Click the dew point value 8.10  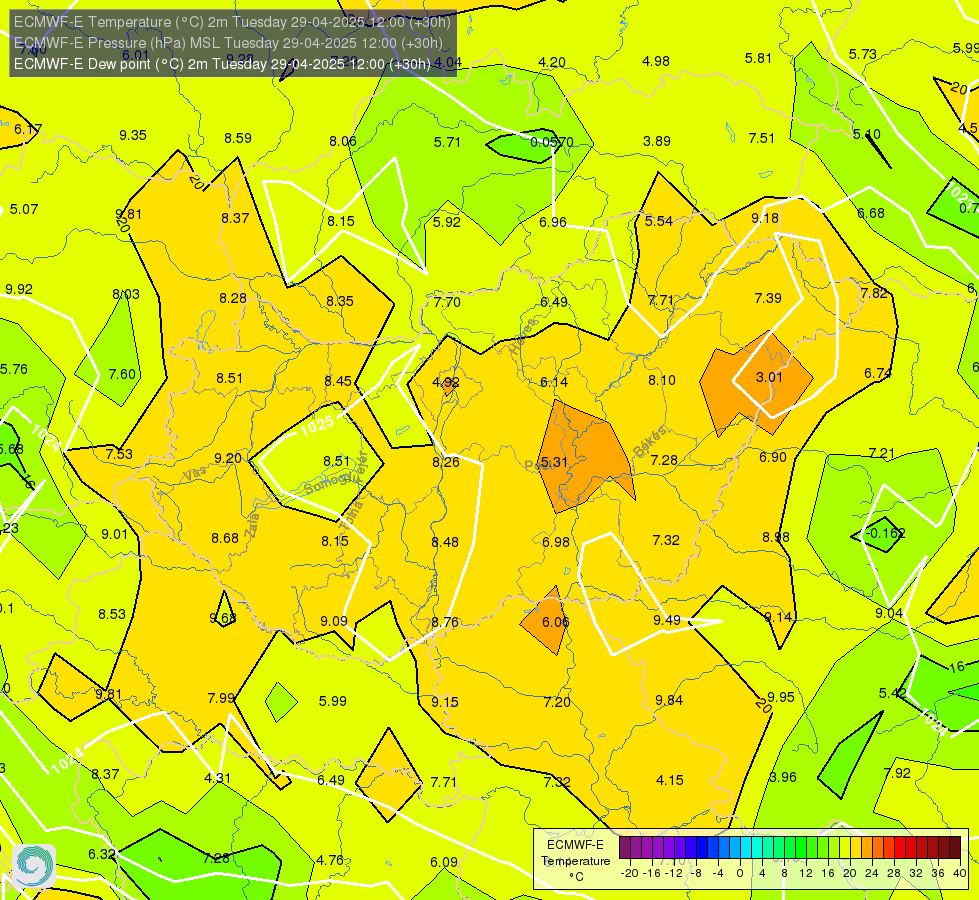[661, 380]
